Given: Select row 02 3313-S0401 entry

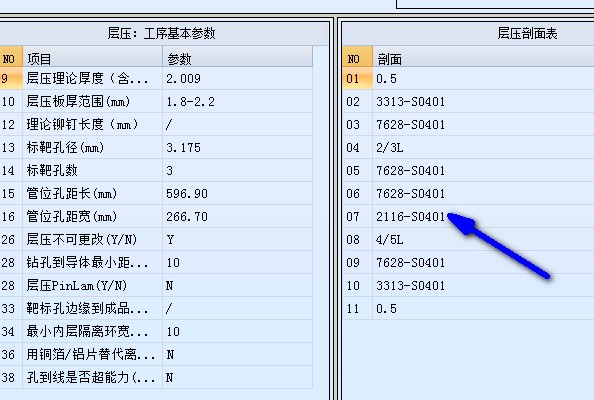Looking at the screenshot, I should coord(468,102).
